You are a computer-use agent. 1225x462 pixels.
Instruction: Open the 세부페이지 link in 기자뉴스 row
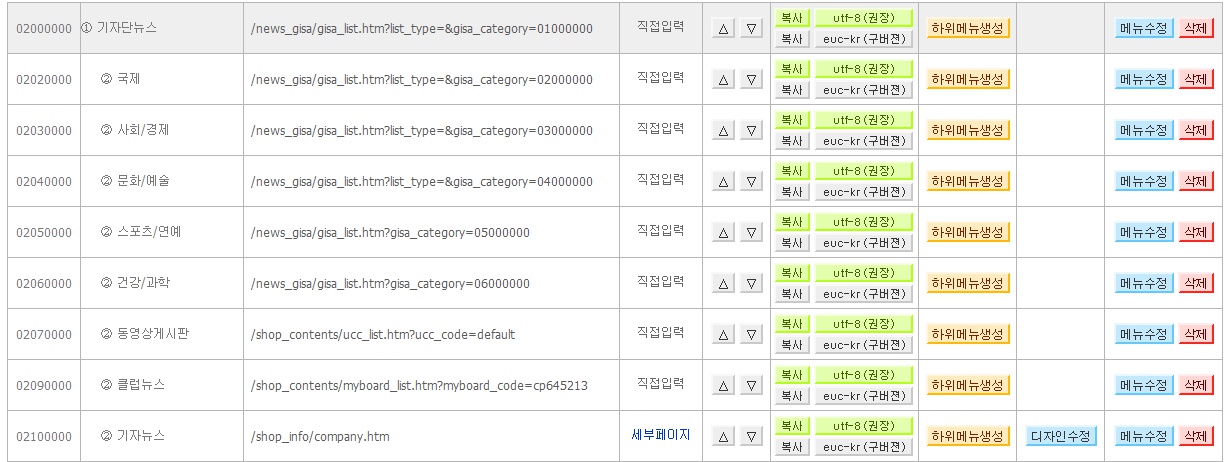pyautogui.click(x=660, y=435)
